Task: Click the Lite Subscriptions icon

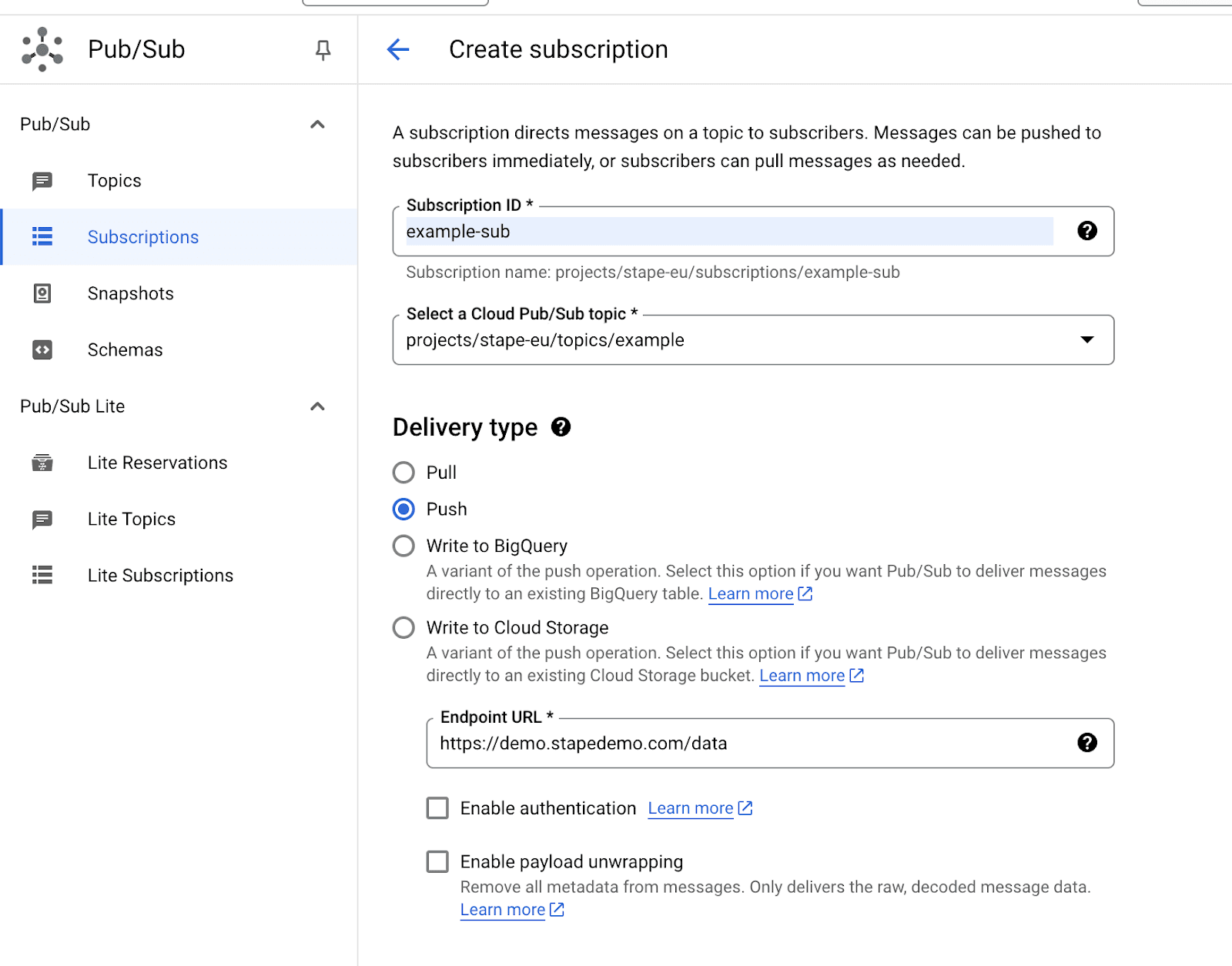Action: point(42,575)
